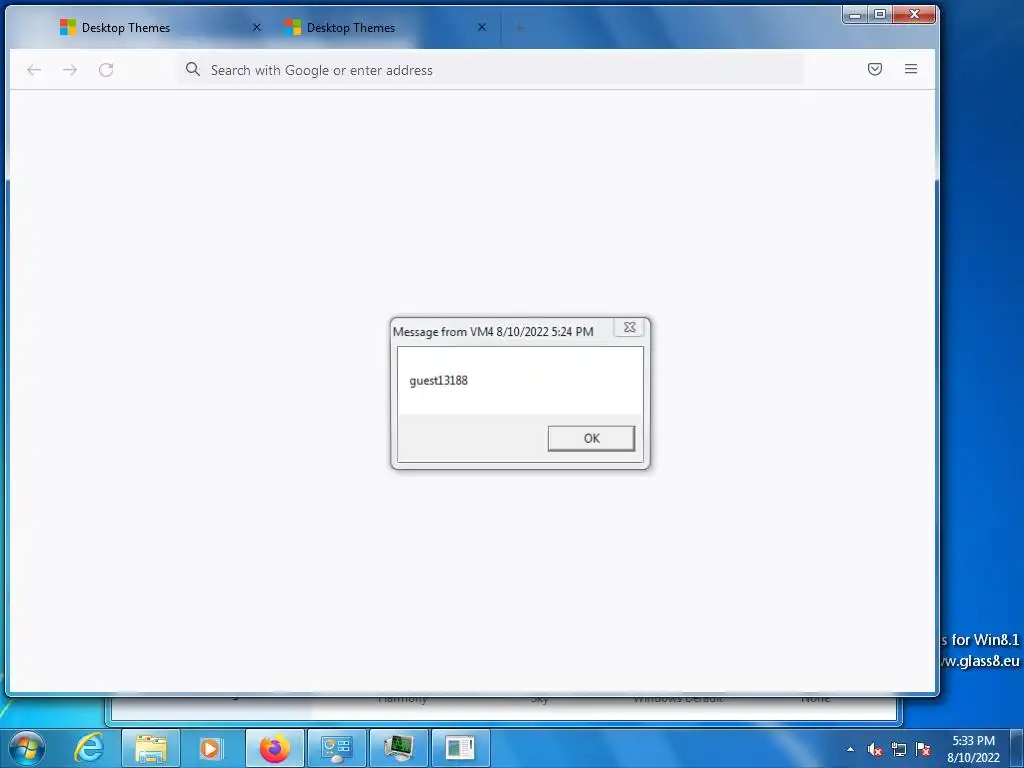Click the taskbar clock showing 5:33 PM

973,749
